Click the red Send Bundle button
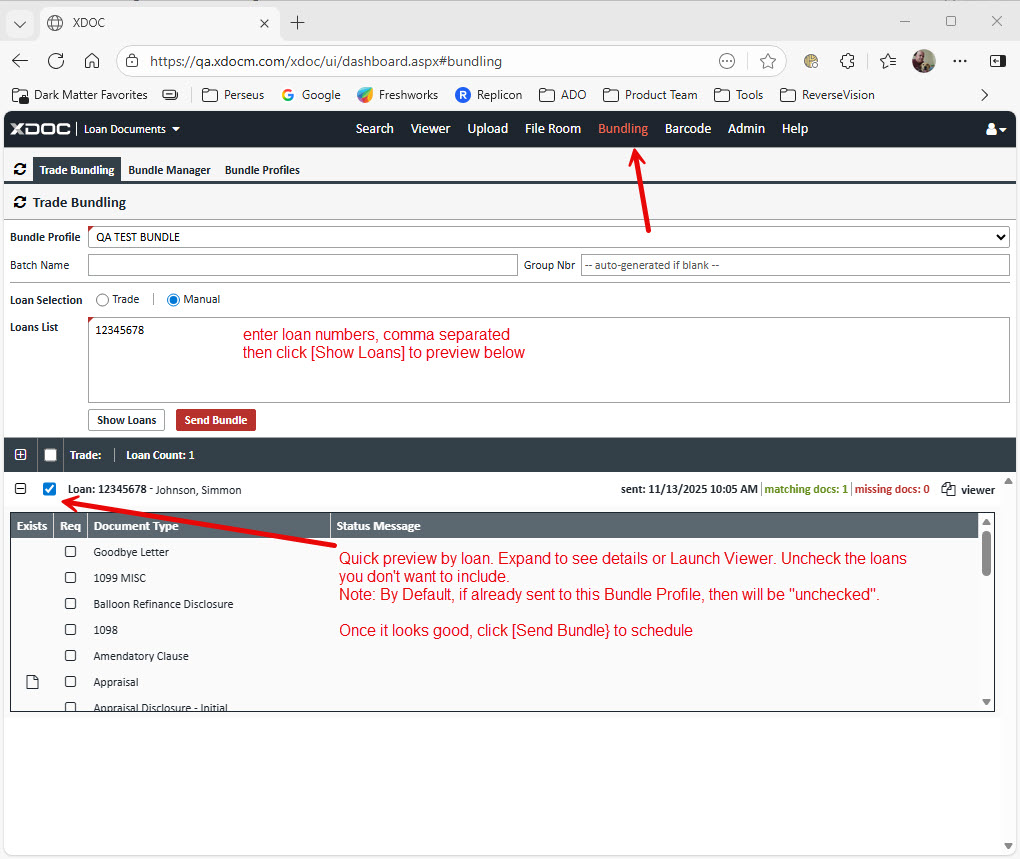This screenshot has width=1020, height=859. click(215, 420)
